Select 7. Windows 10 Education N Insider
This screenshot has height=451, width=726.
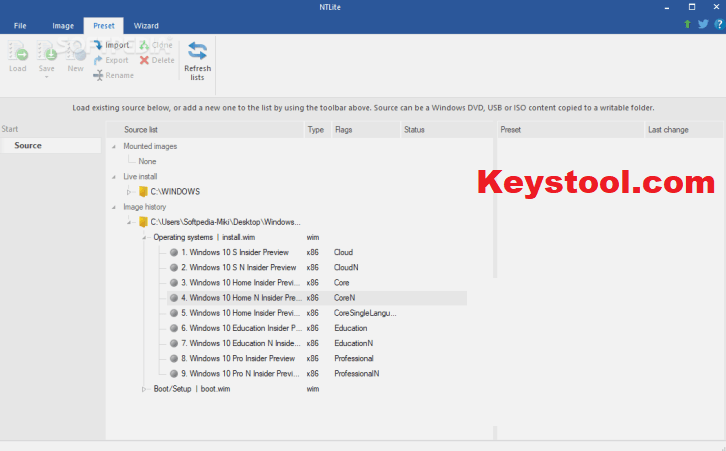pyautogui.click(x=240, y=343)
